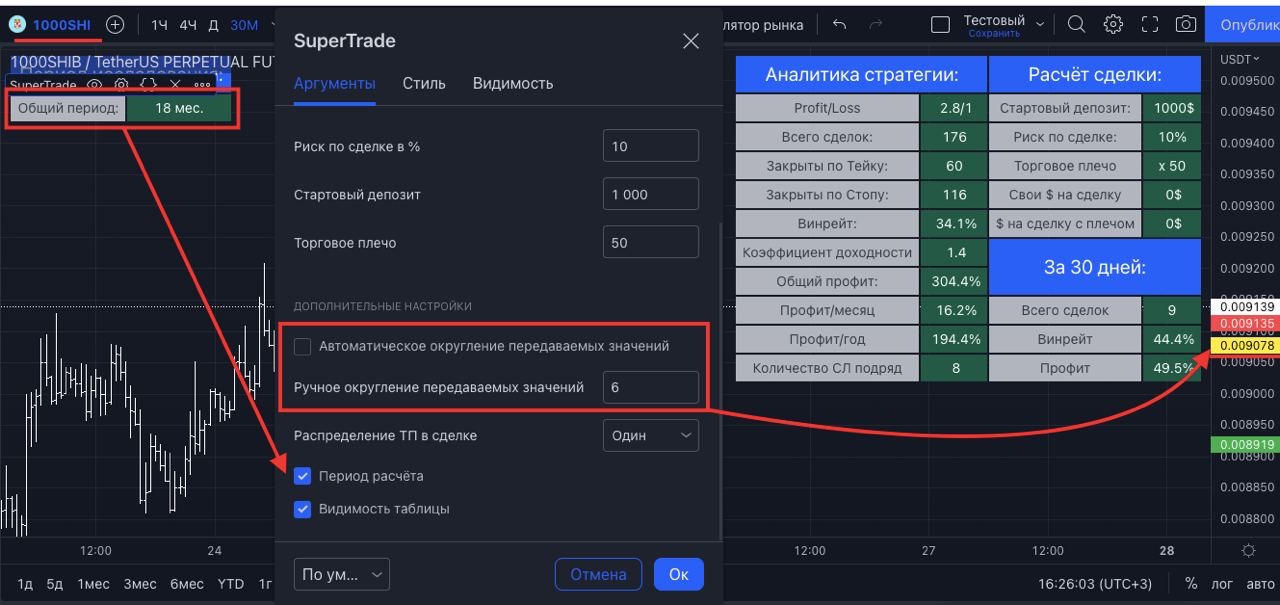Click the add symbol plus icon
Viewport: 1280px width, 605px height.
tap(115, 25)
